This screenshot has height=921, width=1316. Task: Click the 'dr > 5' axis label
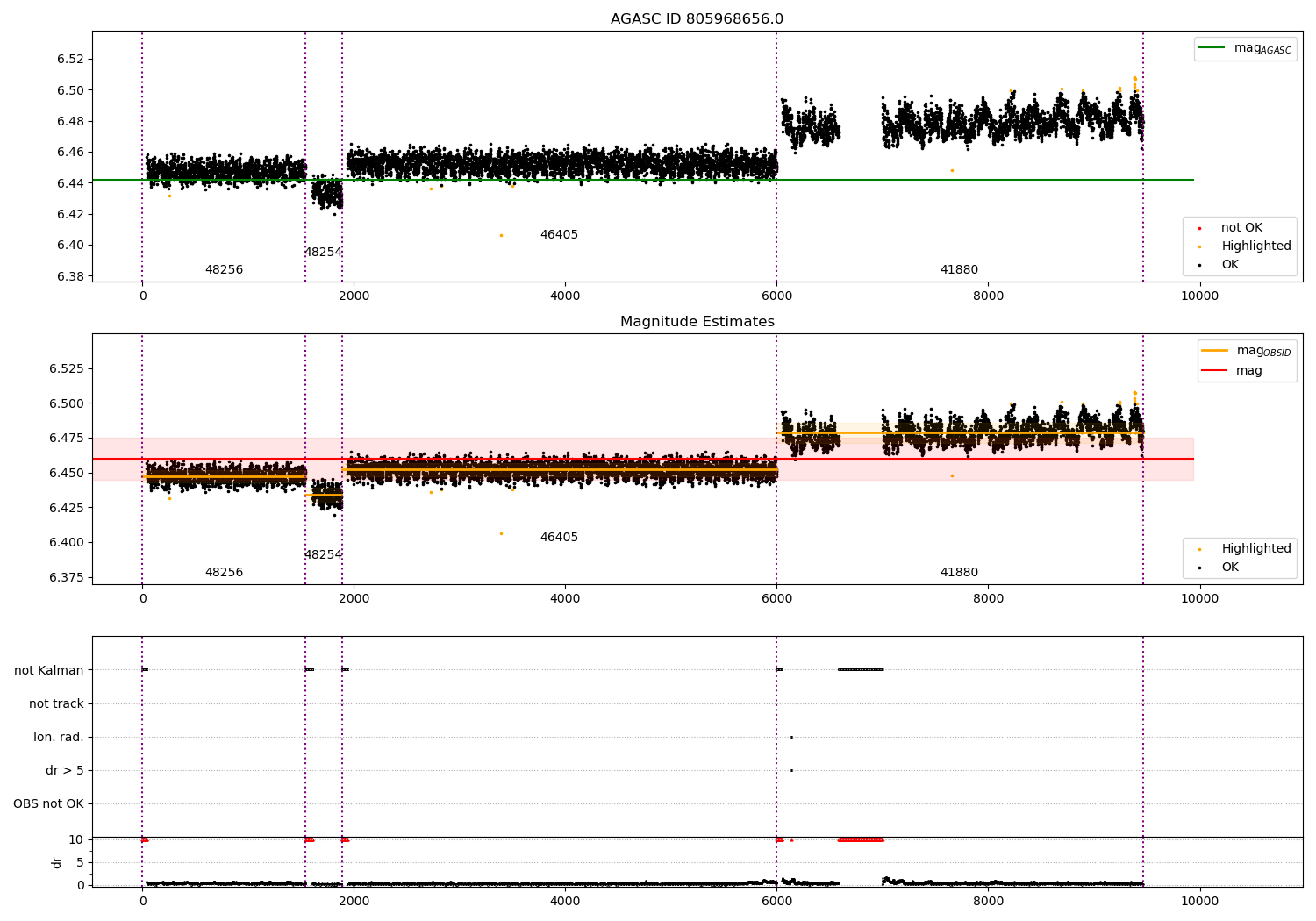[x=65, y=770]
